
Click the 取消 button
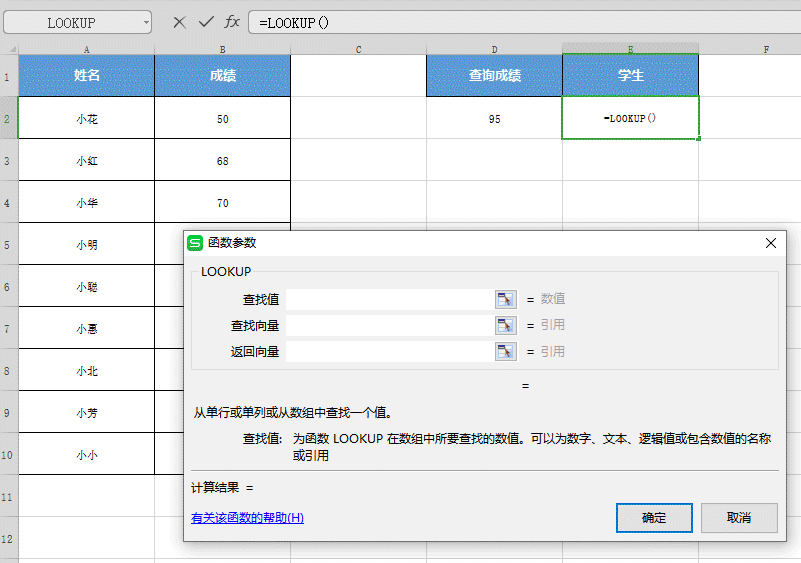739,518
